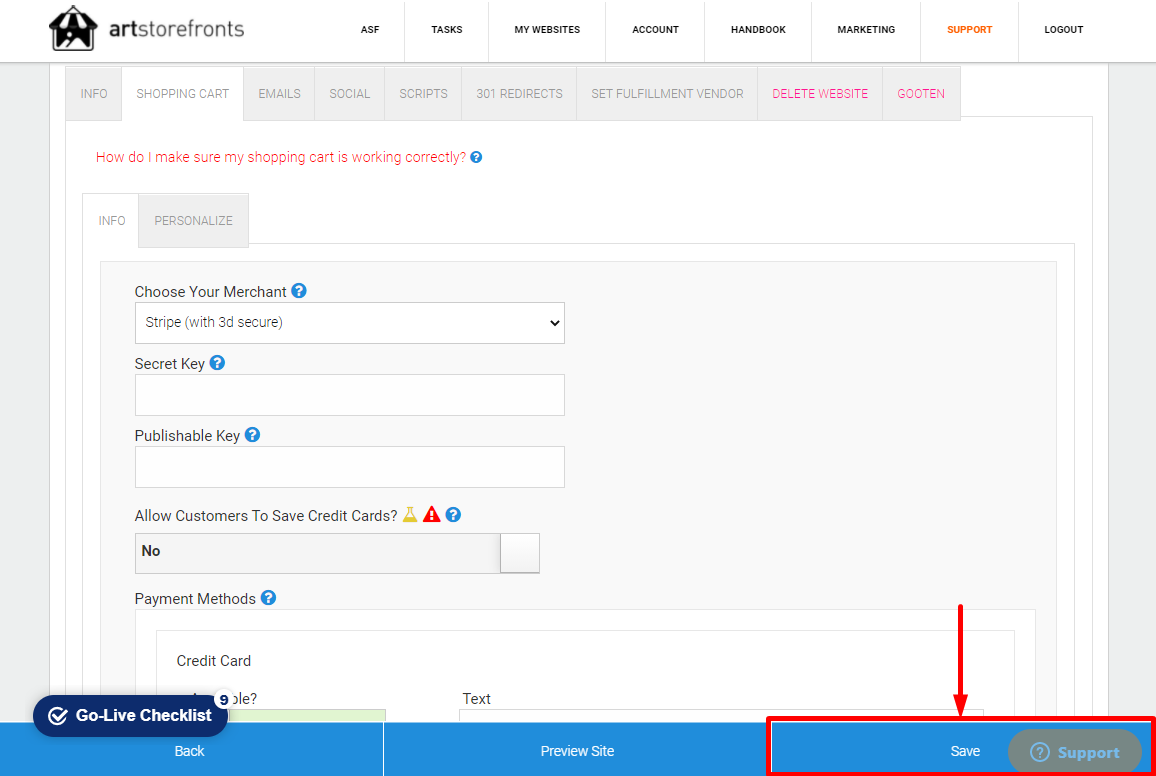Open the ASF menu item

click(x=370, y=30)
